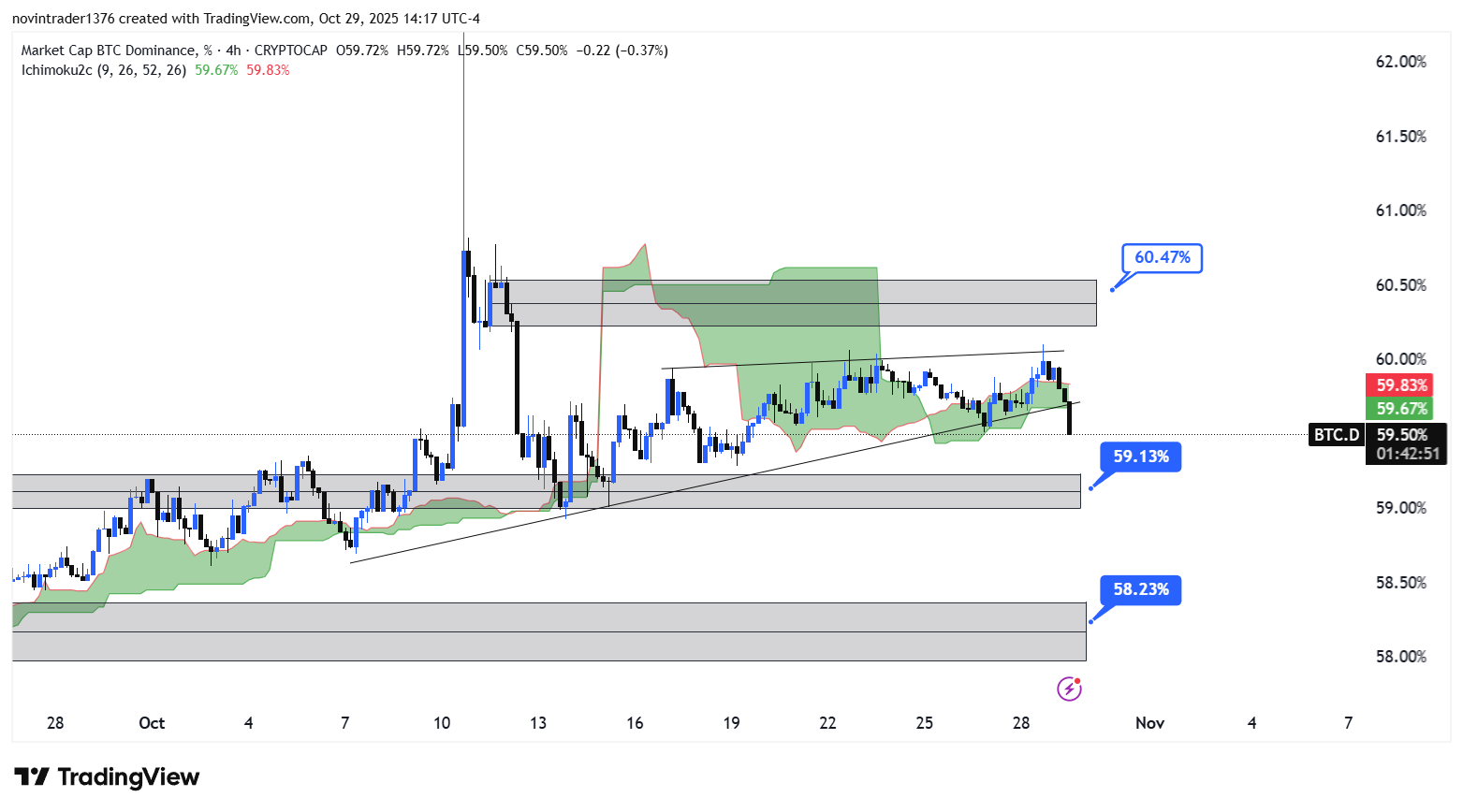Viewport: 1463px width, 812px height.
Task: Click the black BTC.D symbol tag
Action: (1336, 435)
